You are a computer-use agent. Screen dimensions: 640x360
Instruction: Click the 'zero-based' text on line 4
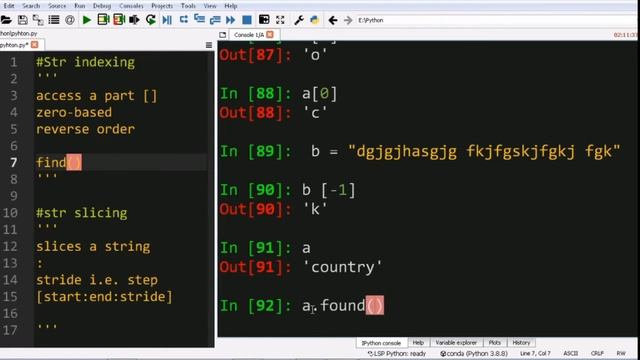coord(74,112)
